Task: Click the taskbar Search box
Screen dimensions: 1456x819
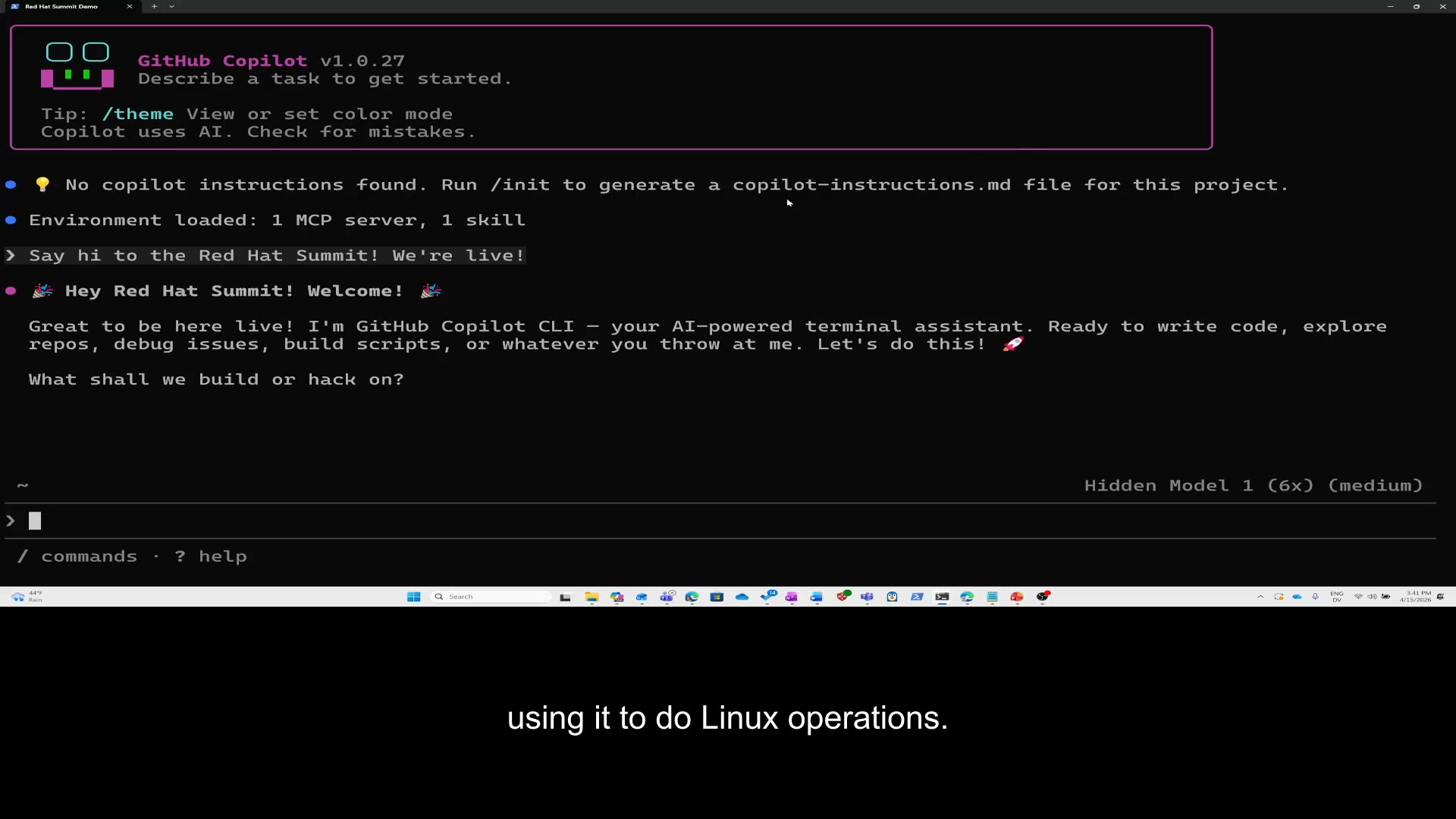Action: point(491,597)
